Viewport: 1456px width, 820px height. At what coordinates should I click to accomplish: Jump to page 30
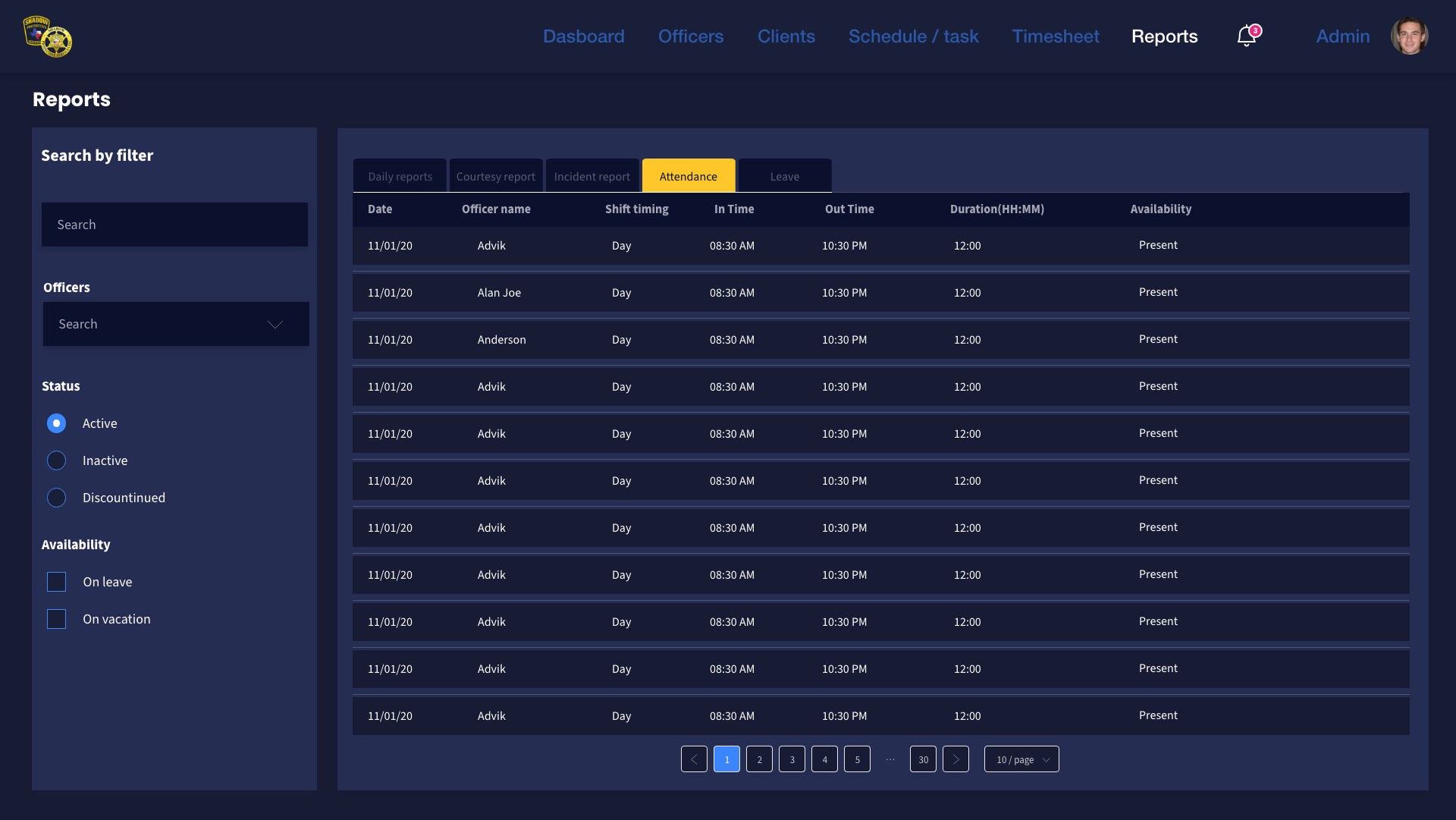[x=923, y=759]
